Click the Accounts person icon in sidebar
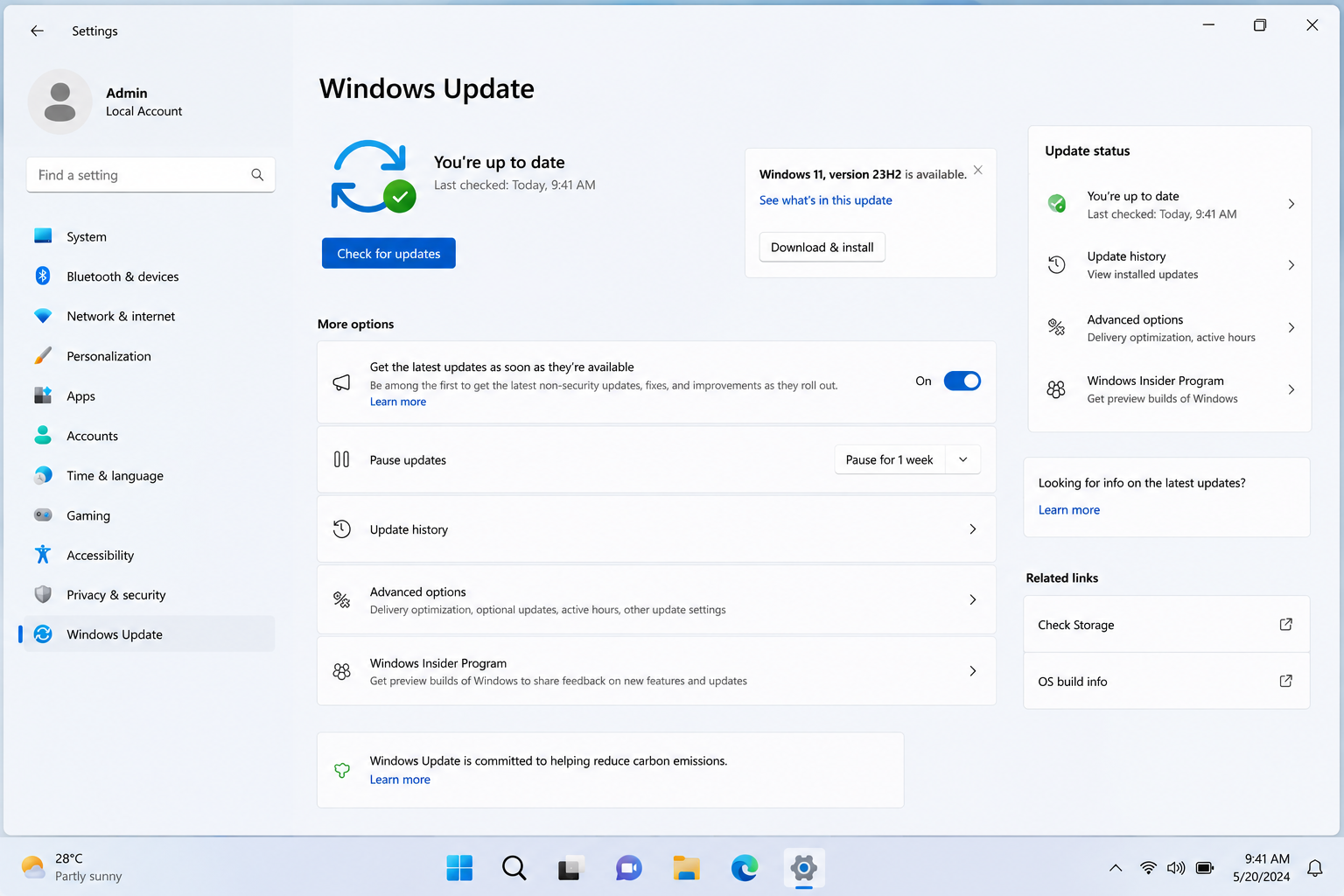This screenshot has height=896, width=1344. coord(43,436)
